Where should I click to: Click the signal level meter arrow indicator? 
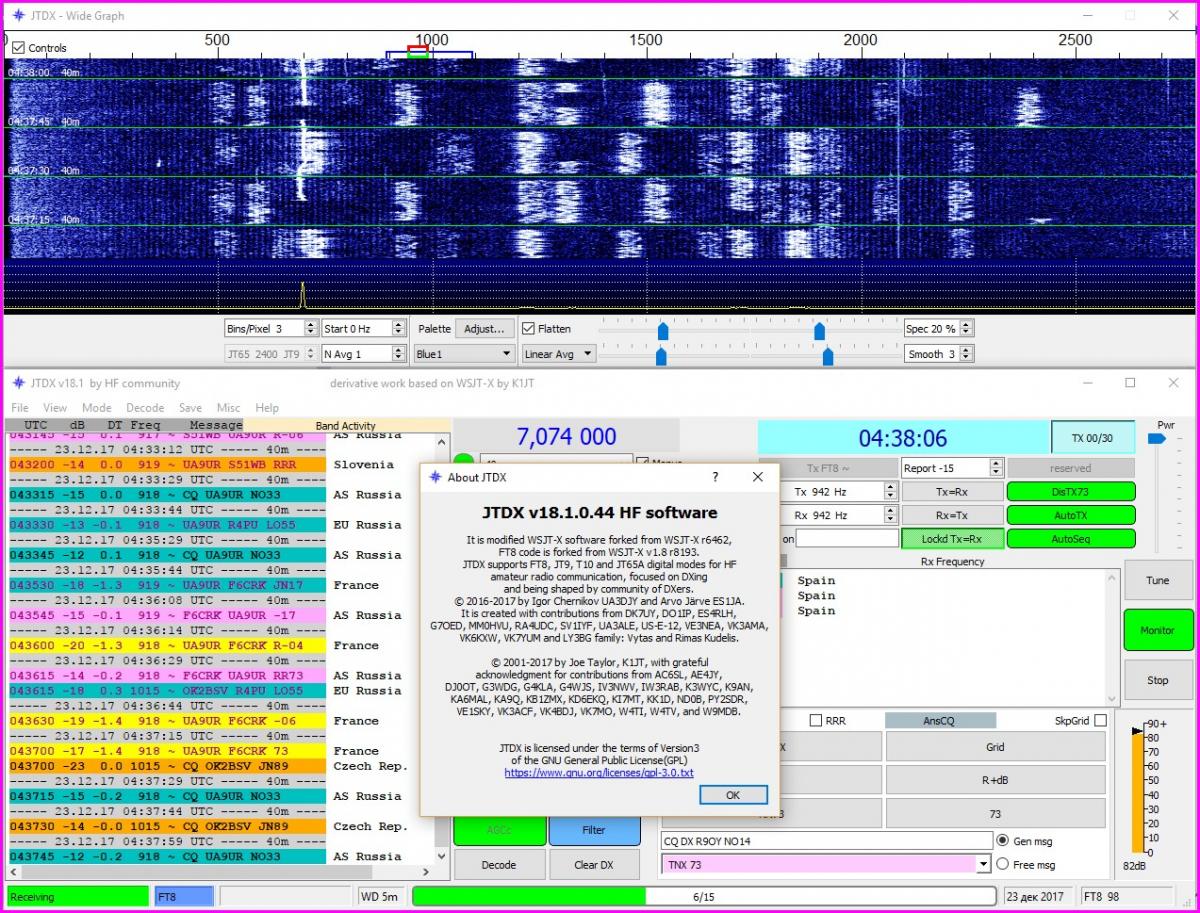(1136, 732)
